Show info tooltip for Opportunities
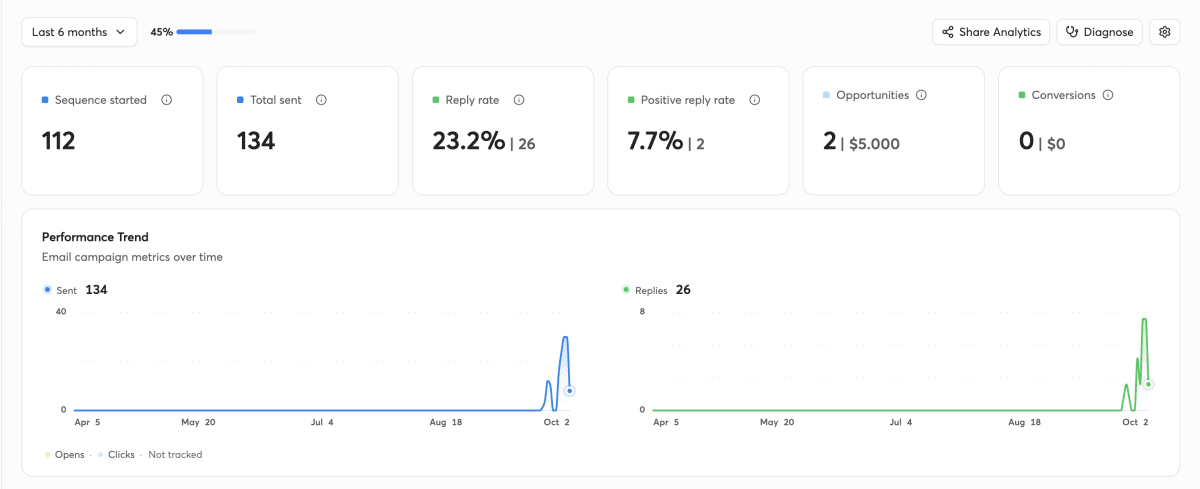1200x489 pixels. pyautogui.click(x=921, y=95)
